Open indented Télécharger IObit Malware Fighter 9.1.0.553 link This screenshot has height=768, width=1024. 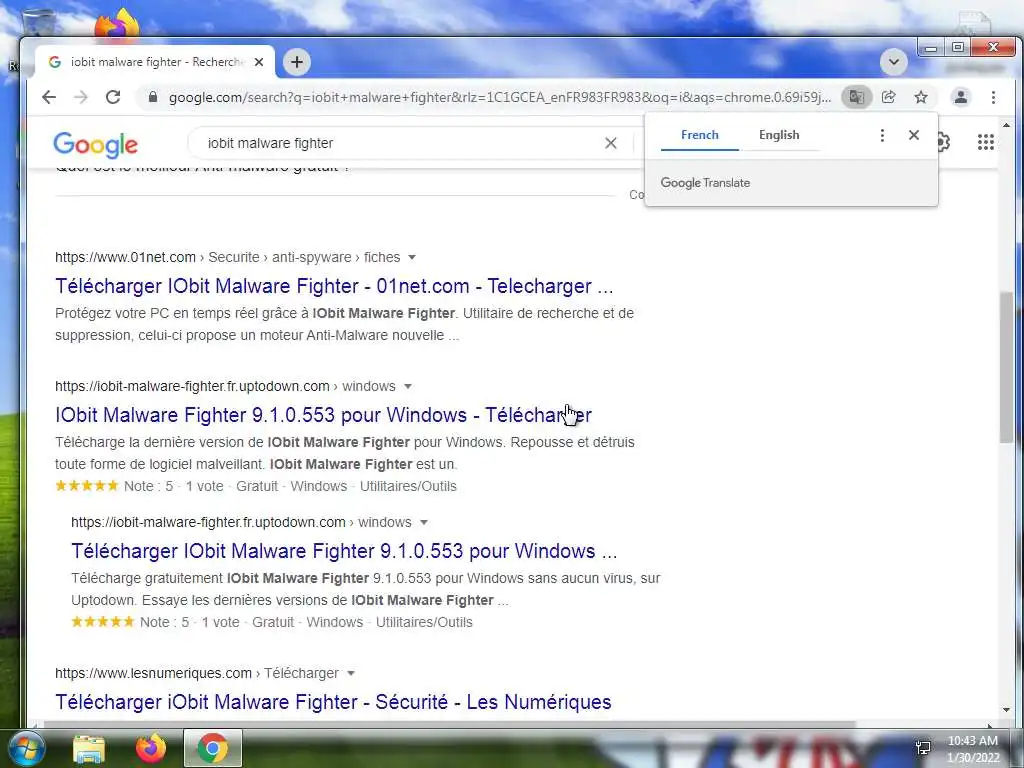click(x=344, y=551)
